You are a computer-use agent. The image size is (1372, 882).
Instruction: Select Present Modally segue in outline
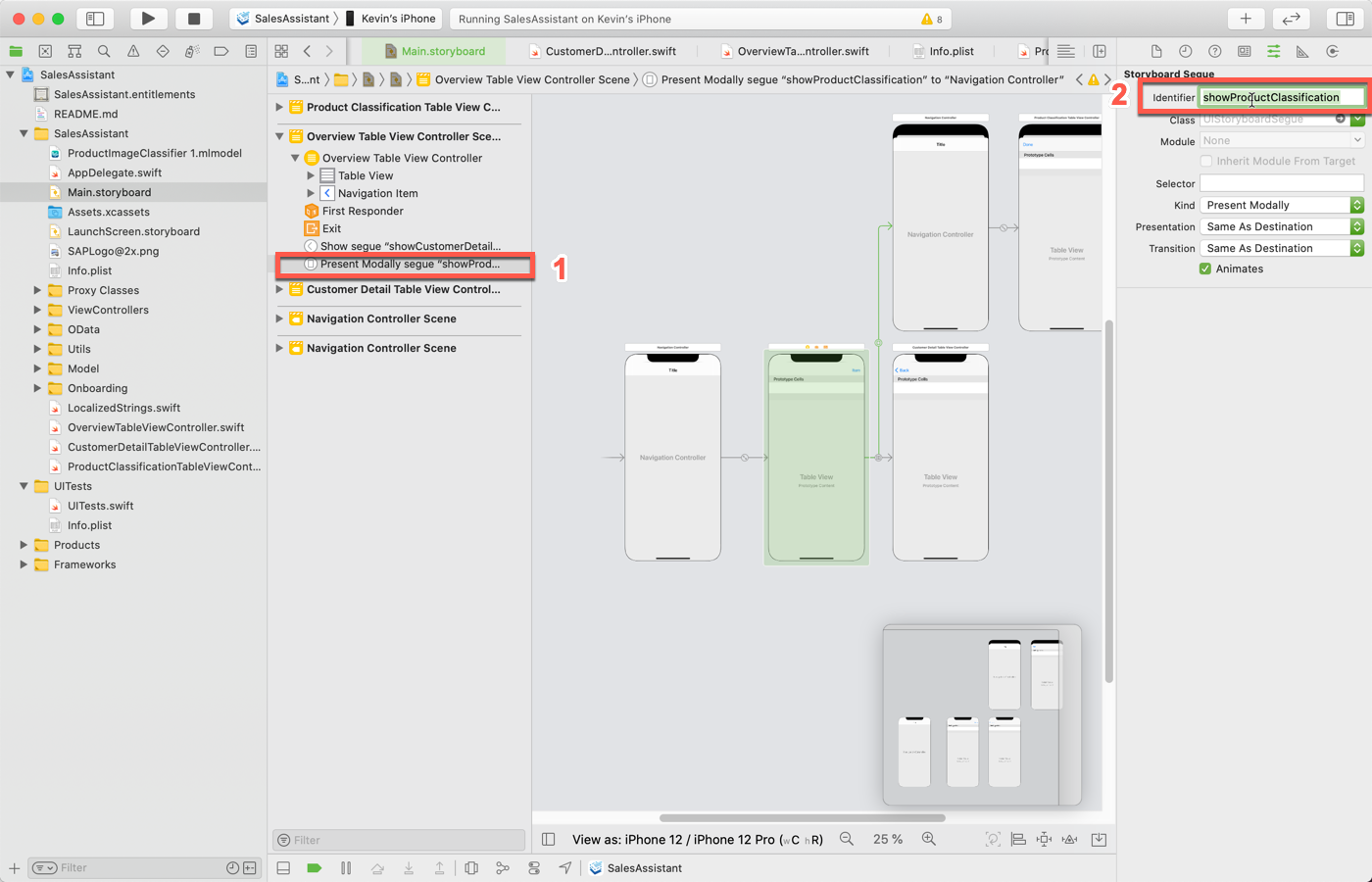click(406, 264)
